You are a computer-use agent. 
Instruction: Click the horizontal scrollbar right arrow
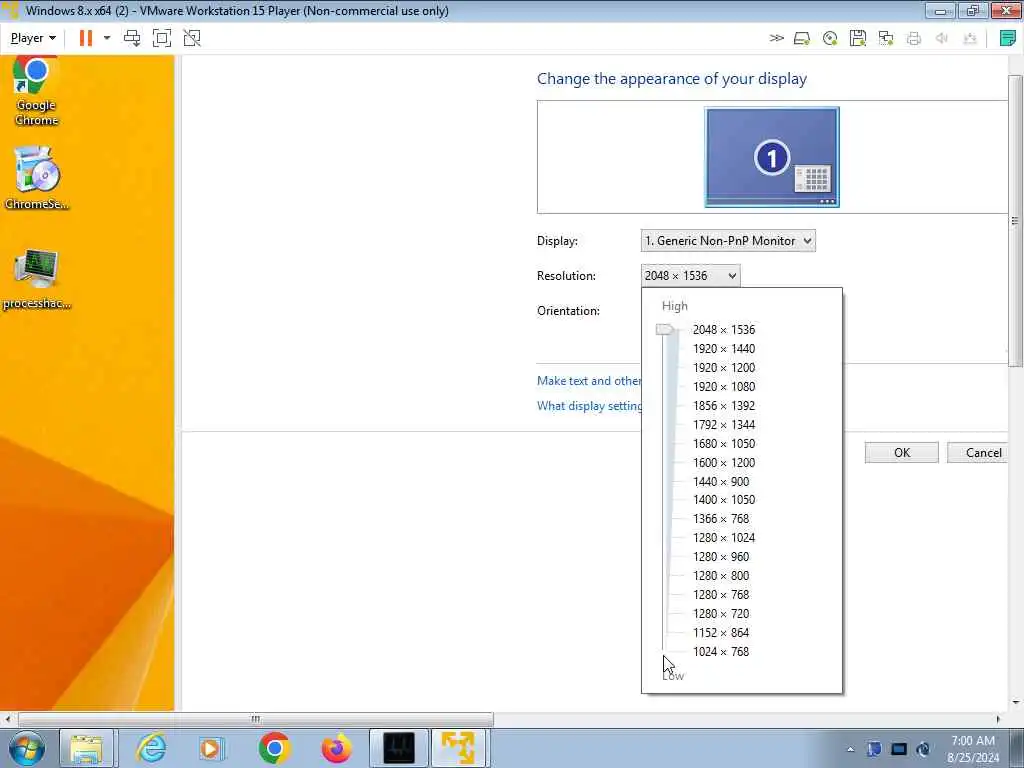tap(998, 719)
